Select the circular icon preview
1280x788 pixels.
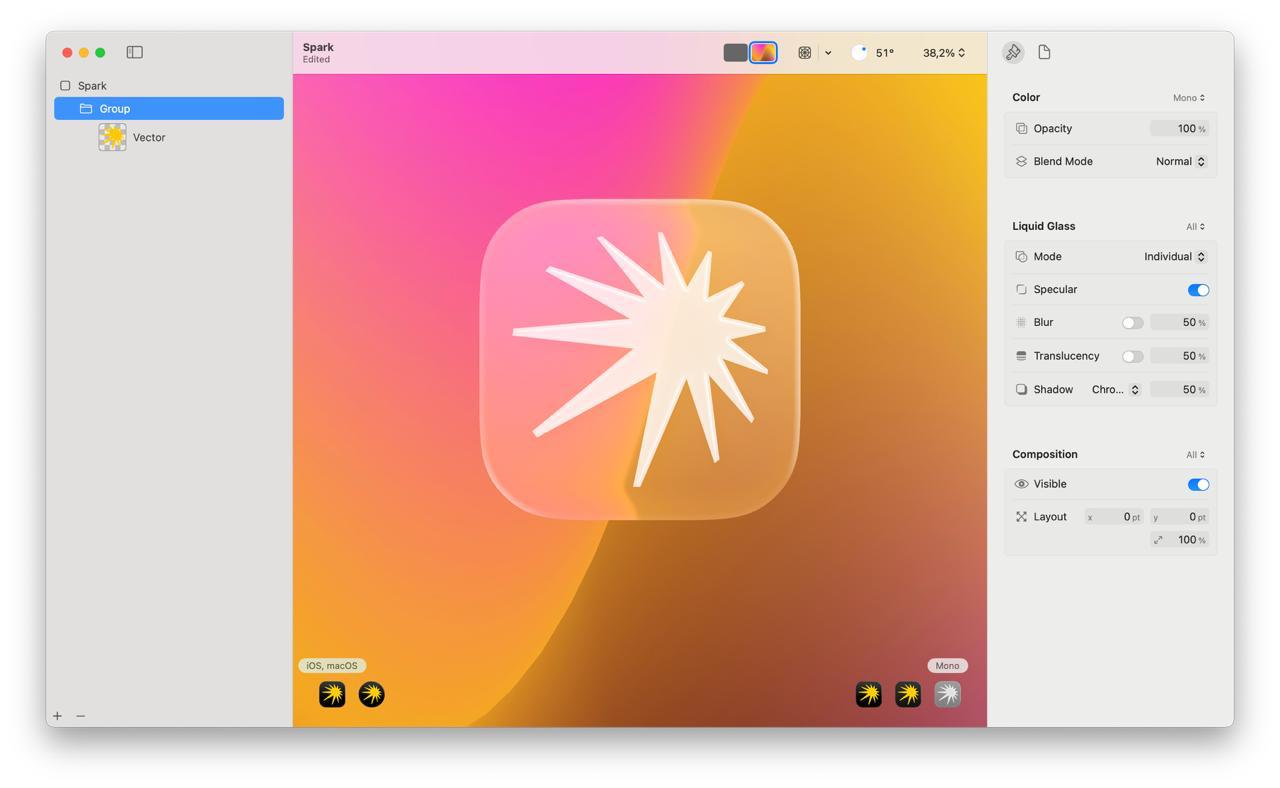(371, 694)
